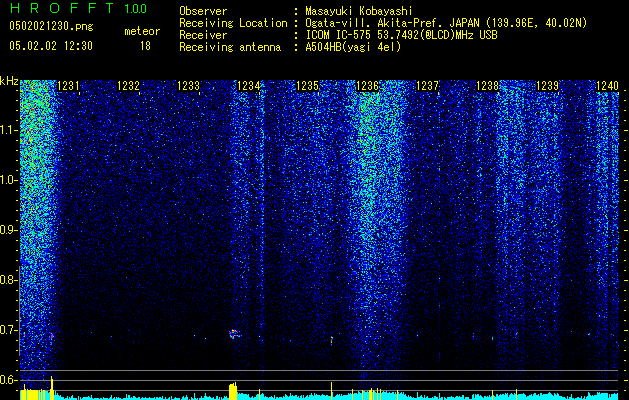Select the A504HB(yagi 4el) antenna text

353,47
